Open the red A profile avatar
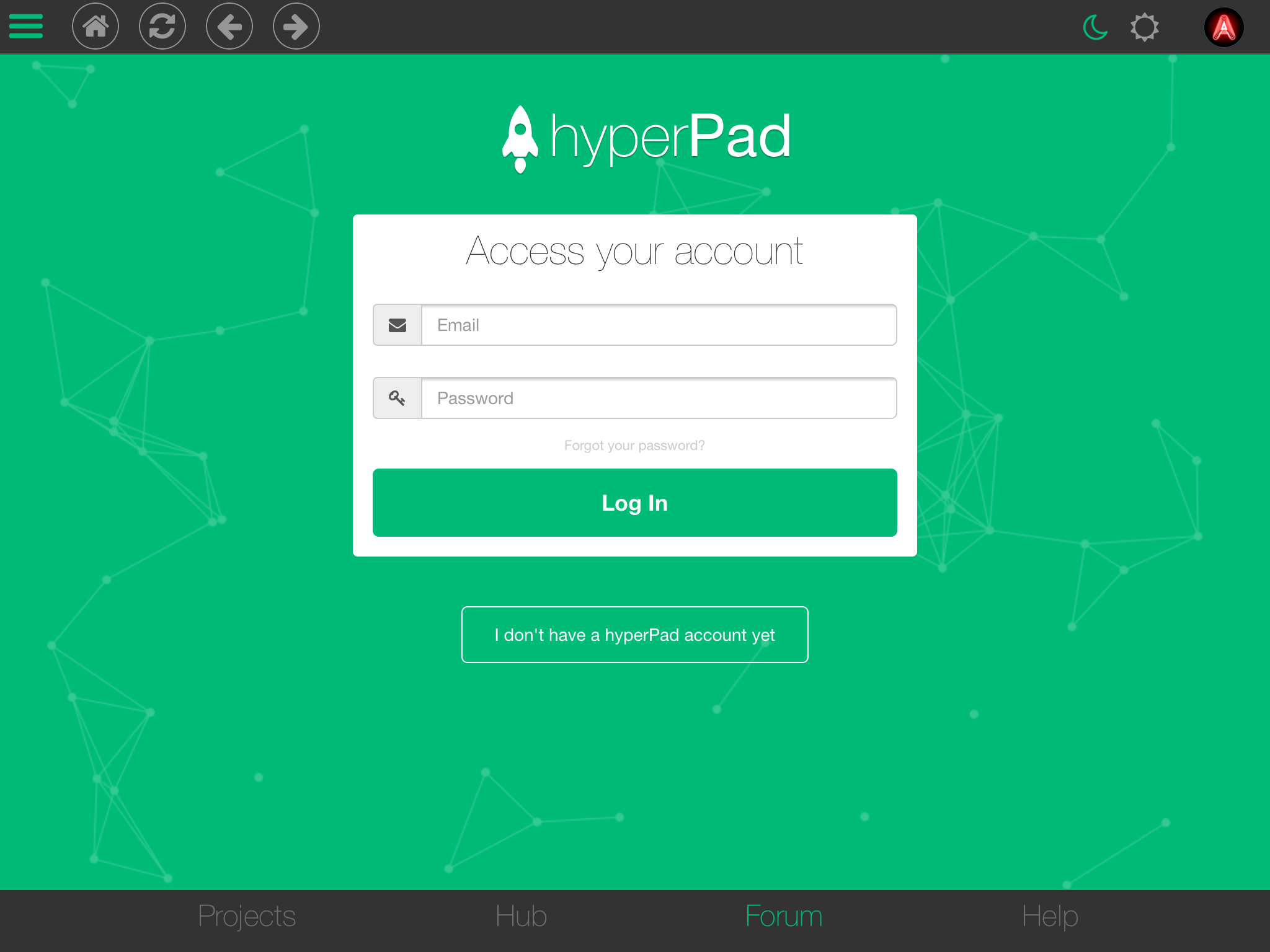Screen dimensions: 1270x952 point(1223,27)
